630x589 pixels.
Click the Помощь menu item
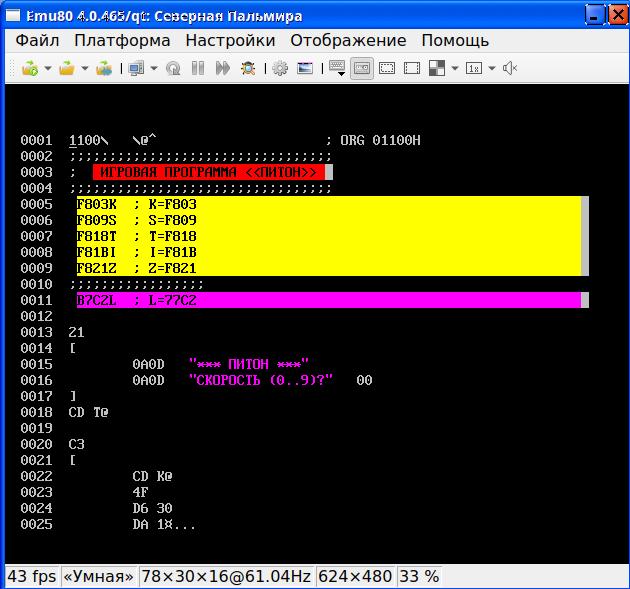(x=455, y=40)
